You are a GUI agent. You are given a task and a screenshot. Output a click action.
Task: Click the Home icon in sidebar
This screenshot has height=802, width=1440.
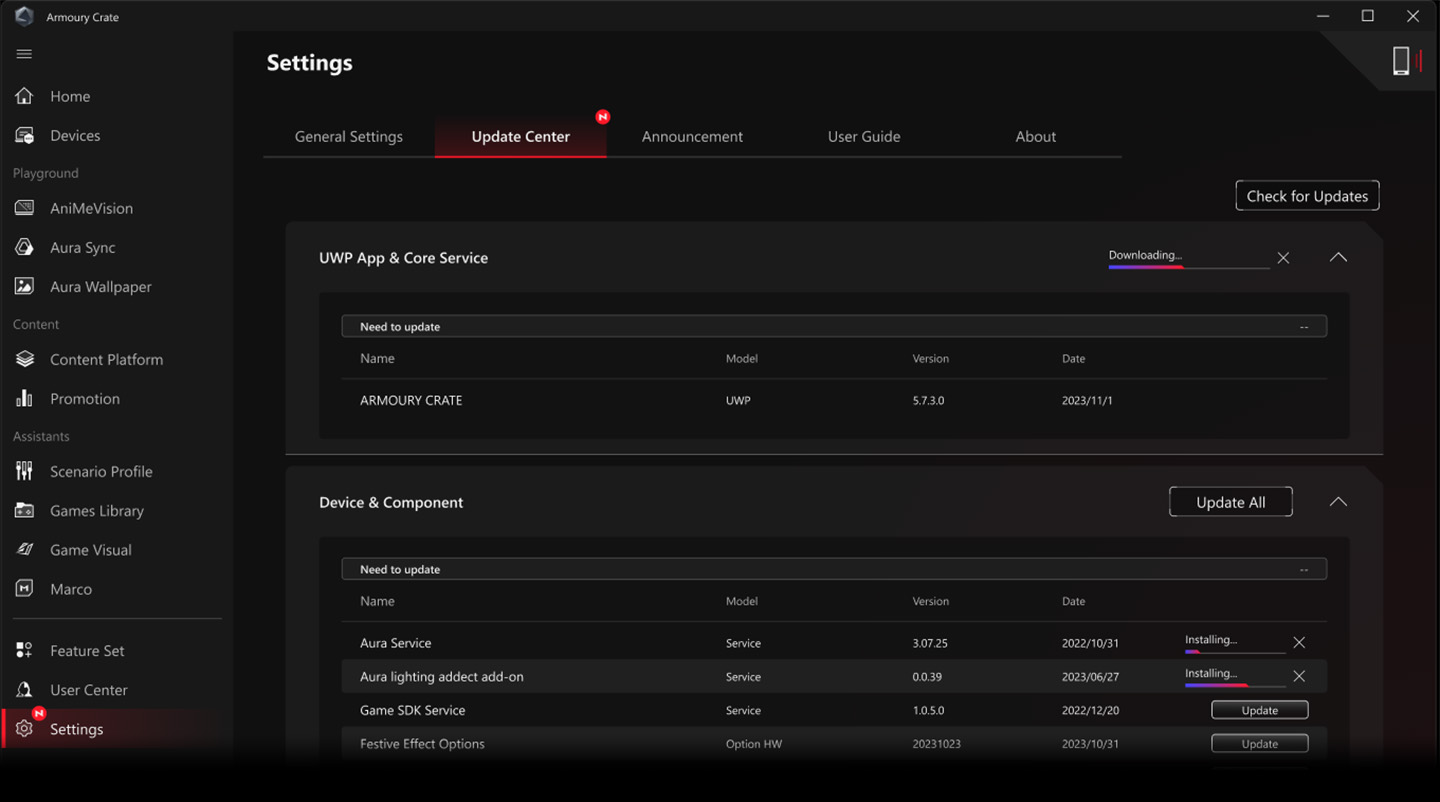coord(24,96)
